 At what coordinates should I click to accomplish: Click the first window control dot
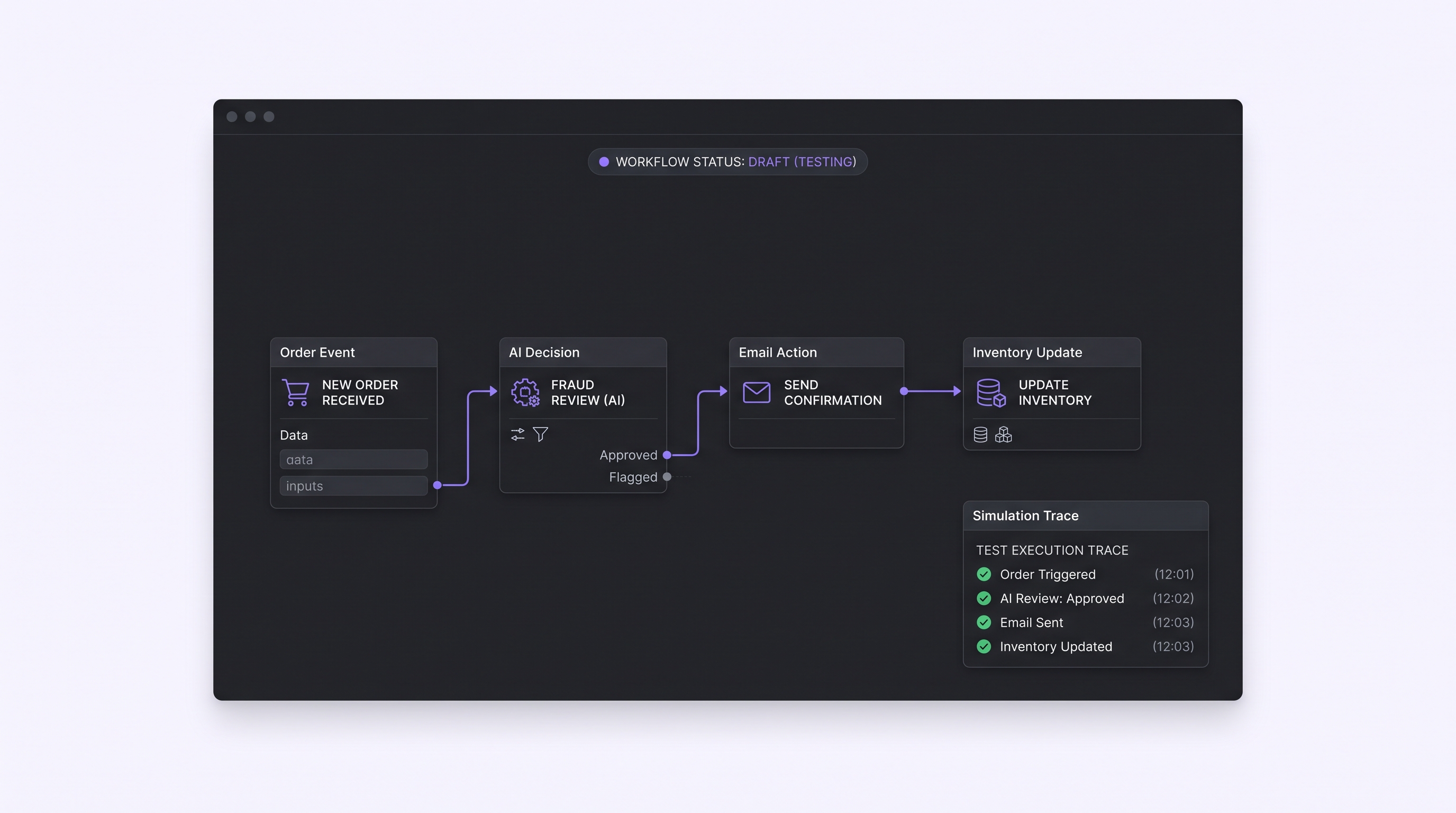point(232,116)
